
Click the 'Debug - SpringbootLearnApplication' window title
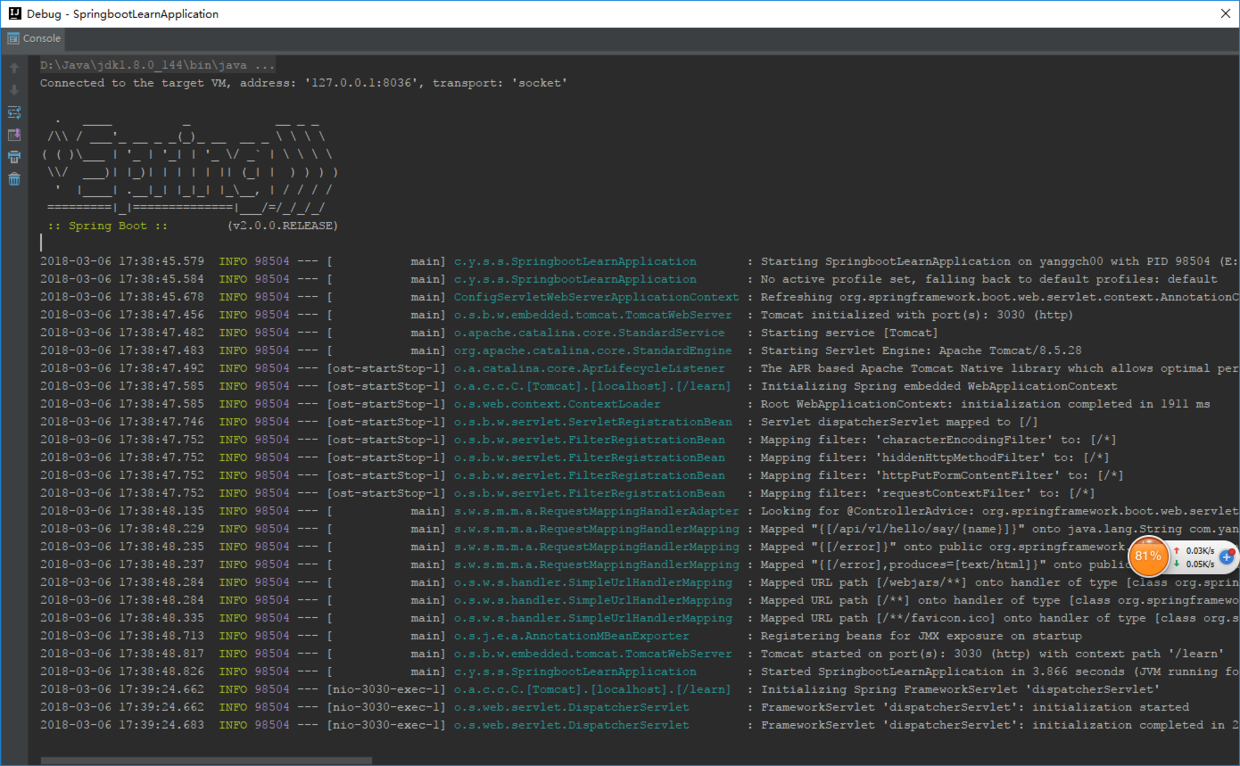[123, 14]
